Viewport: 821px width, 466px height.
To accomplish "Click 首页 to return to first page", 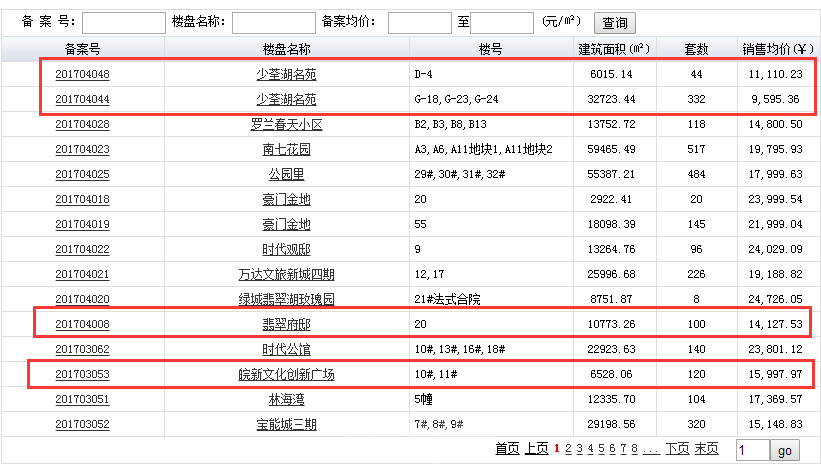I will [507, 449].
